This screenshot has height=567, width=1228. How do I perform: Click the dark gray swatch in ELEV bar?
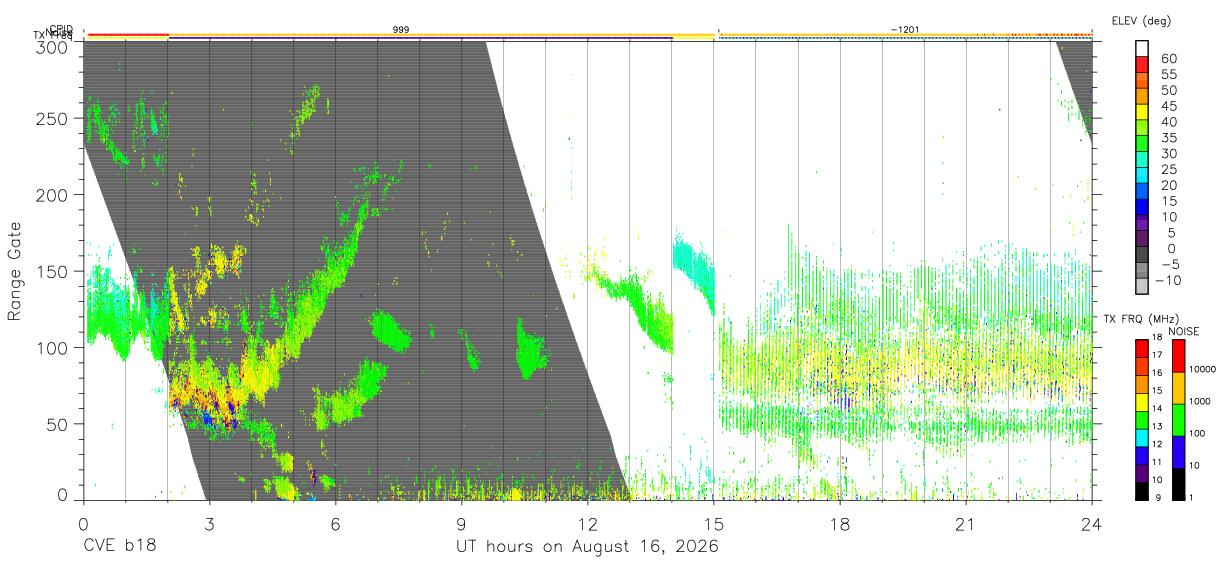[x=1142, y=252]
